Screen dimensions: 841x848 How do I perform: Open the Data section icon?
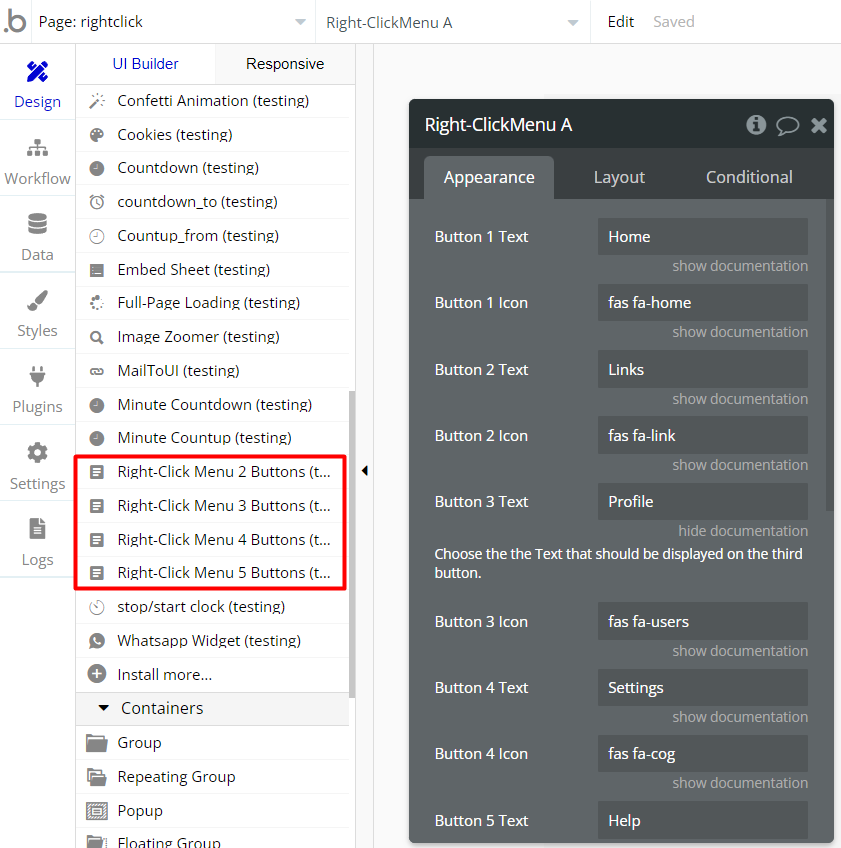pos(37,237)
